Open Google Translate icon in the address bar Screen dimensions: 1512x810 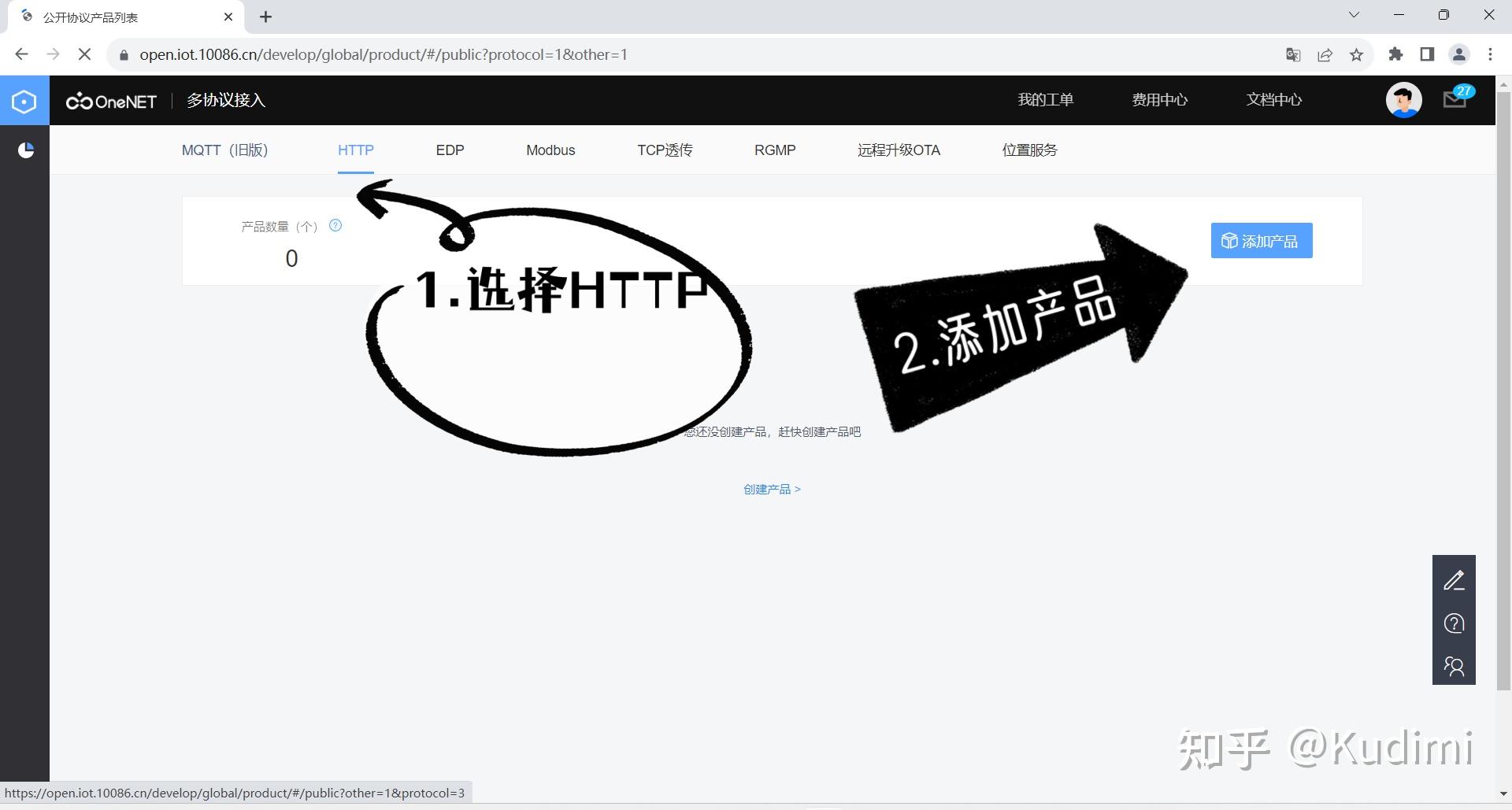pos(1292,54)
